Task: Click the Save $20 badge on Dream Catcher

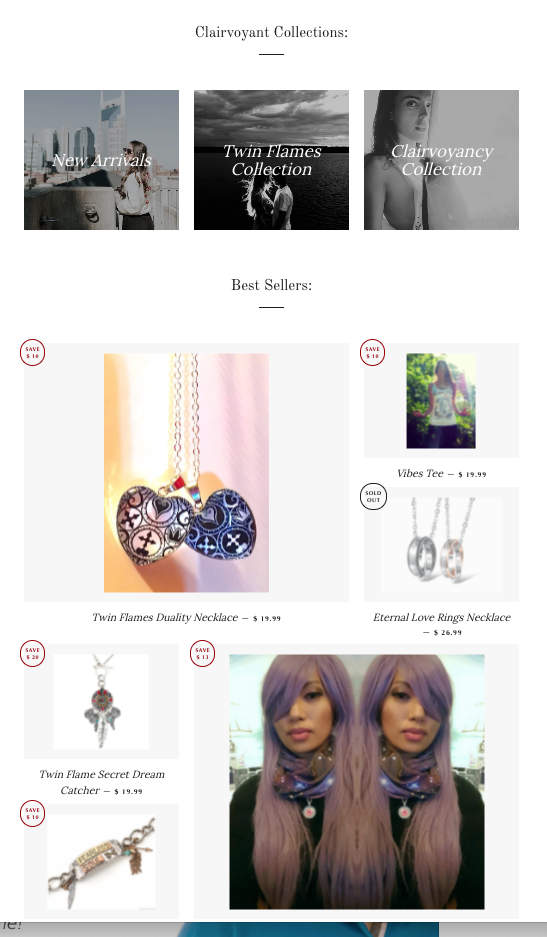Action: 32,653
